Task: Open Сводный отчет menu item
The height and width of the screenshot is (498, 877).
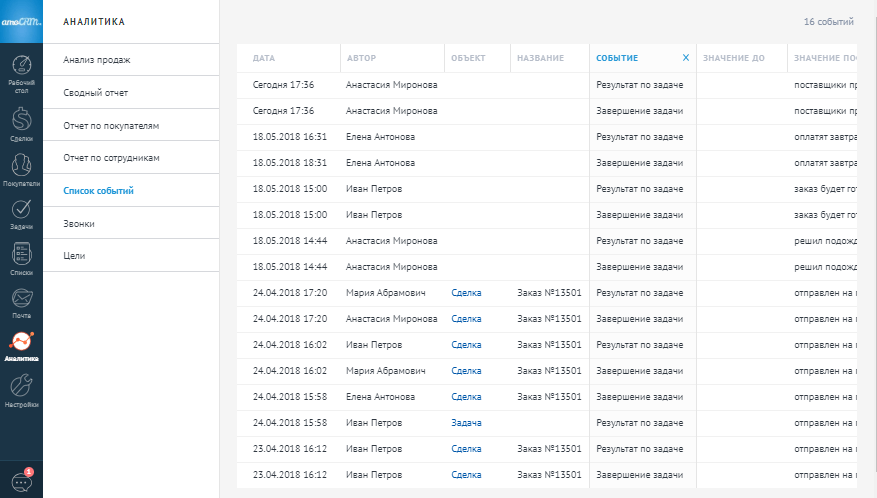Action: click(95, 93)
